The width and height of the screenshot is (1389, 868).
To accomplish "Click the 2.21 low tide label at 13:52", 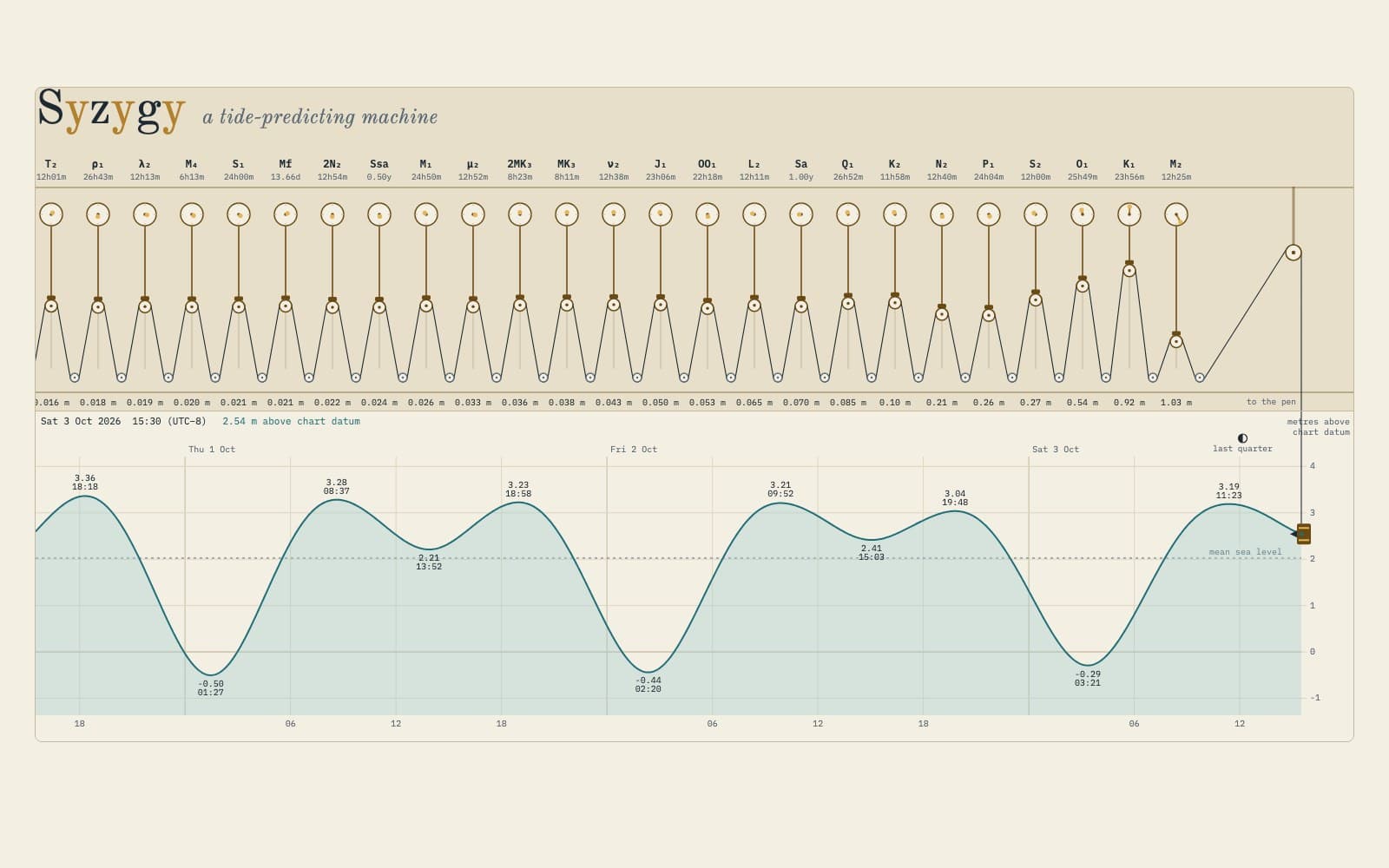I will (x=429, y=562).
